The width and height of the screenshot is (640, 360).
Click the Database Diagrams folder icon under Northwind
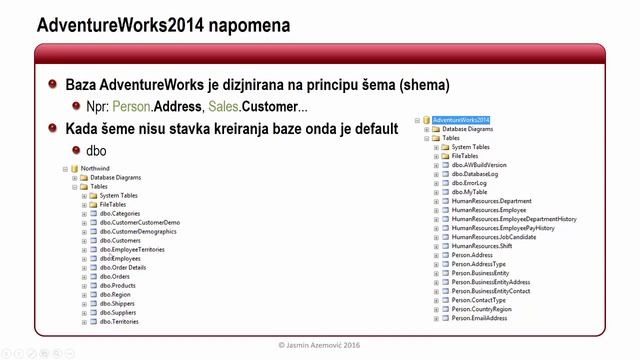[x=84, y=178]
